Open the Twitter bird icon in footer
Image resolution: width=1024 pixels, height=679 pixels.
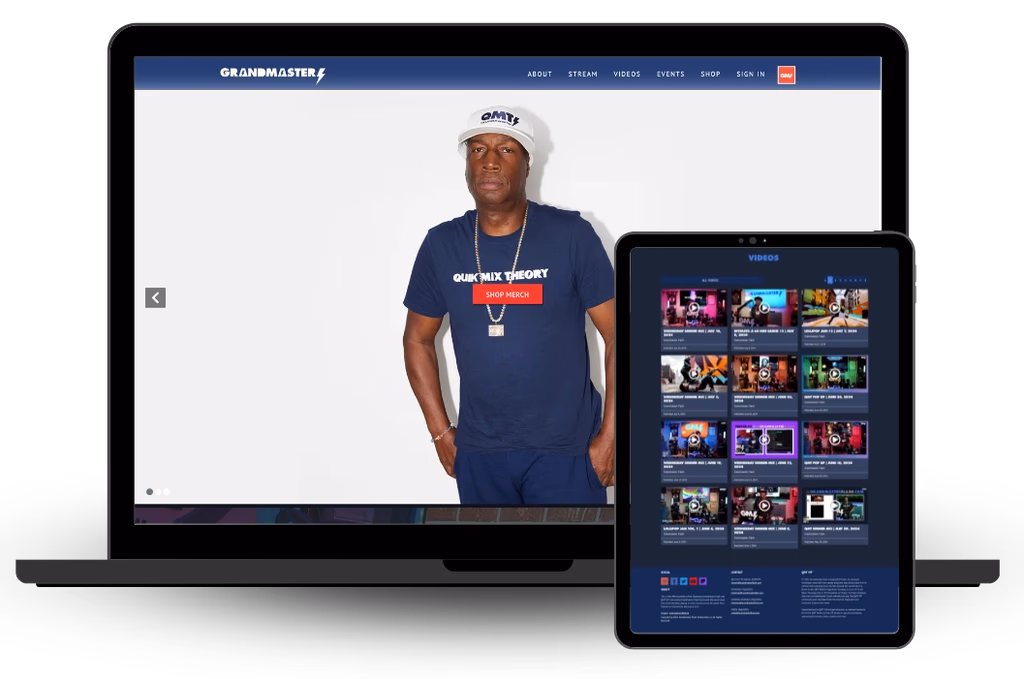pos(684,581)
